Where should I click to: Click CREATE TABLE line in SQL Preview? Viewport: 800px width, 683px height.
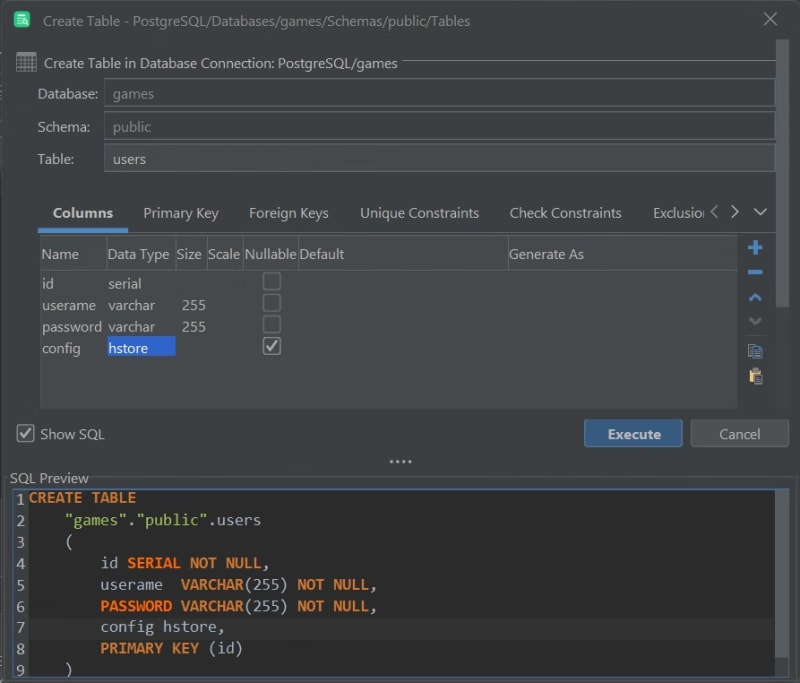[82, 498]
